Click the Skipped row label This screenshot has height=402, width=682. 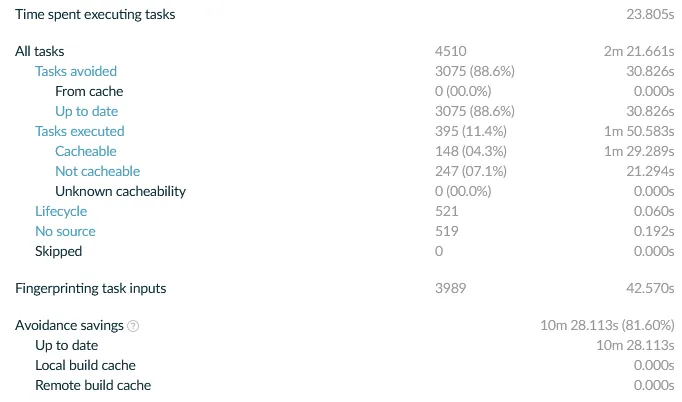(58, 251)
